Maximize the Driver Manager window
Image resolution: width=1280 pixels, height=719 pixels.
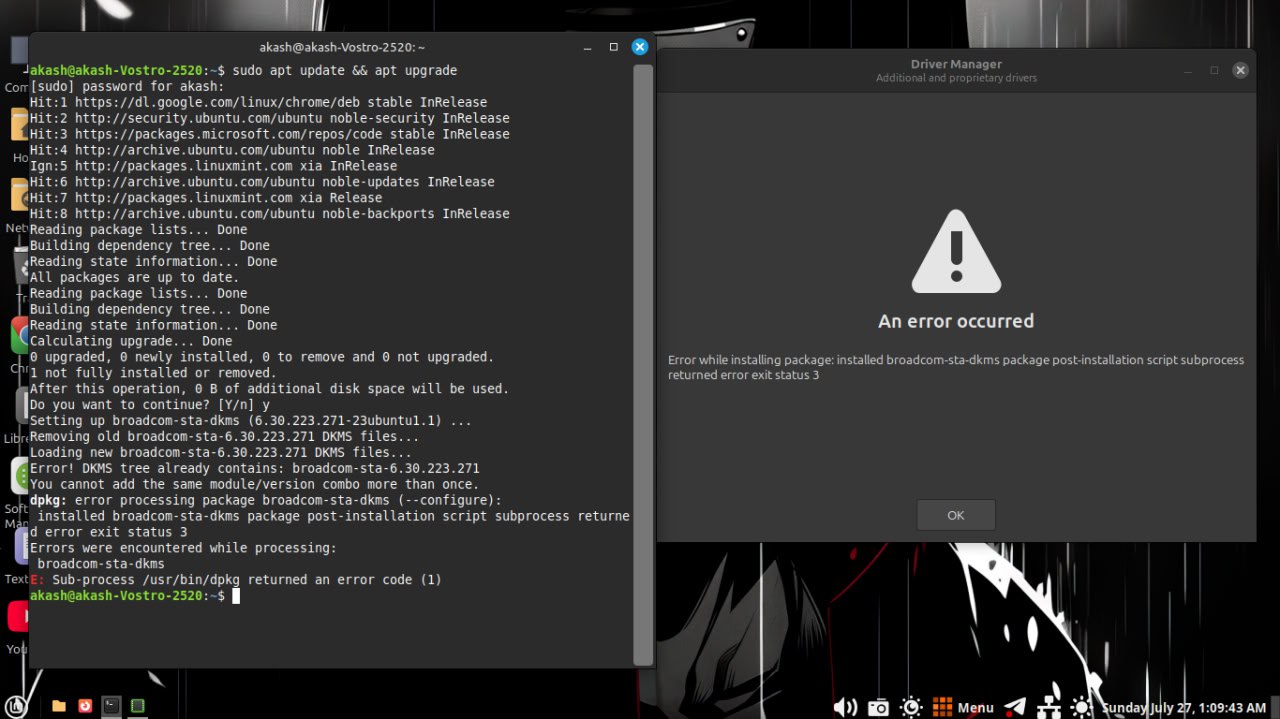click(1214, 70)
